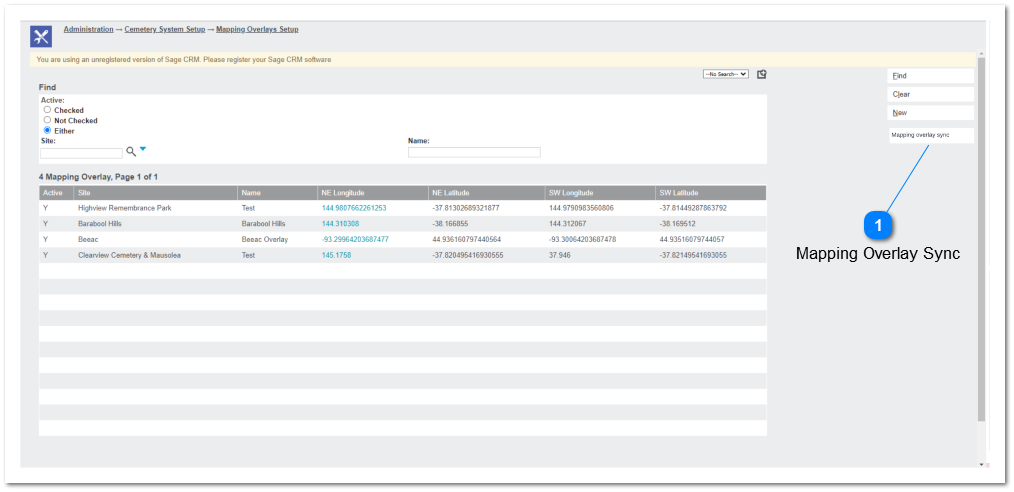Click 37.946 longitude cell
The height and width of the screenshot is (492, 1014).
coord(559,255)
